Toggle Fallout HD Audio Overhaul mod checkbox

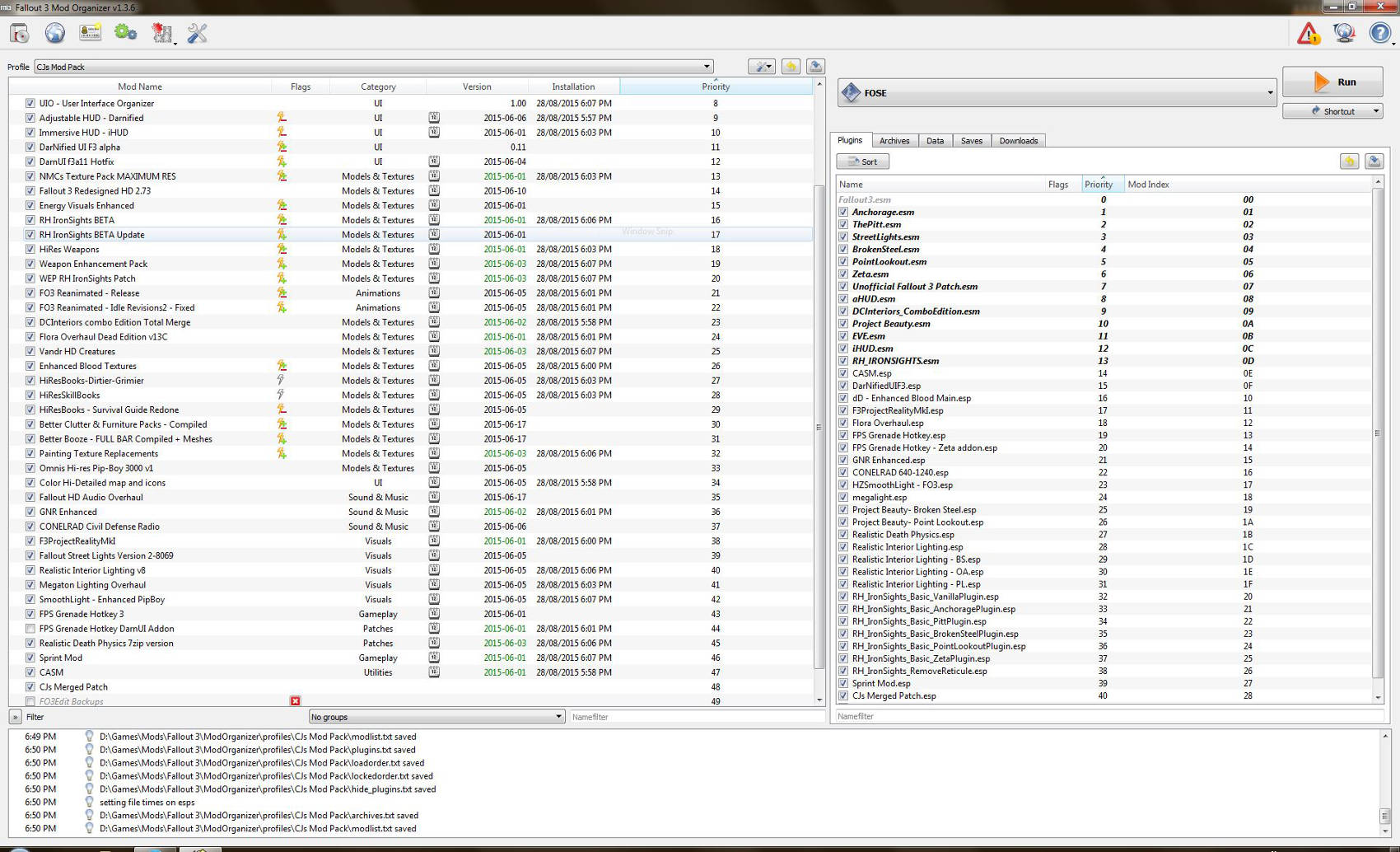pyautogui.click(x=30, y=498)
